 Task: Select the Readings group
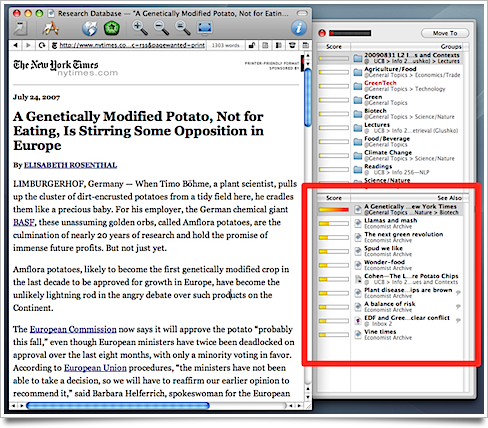[390, 169]
